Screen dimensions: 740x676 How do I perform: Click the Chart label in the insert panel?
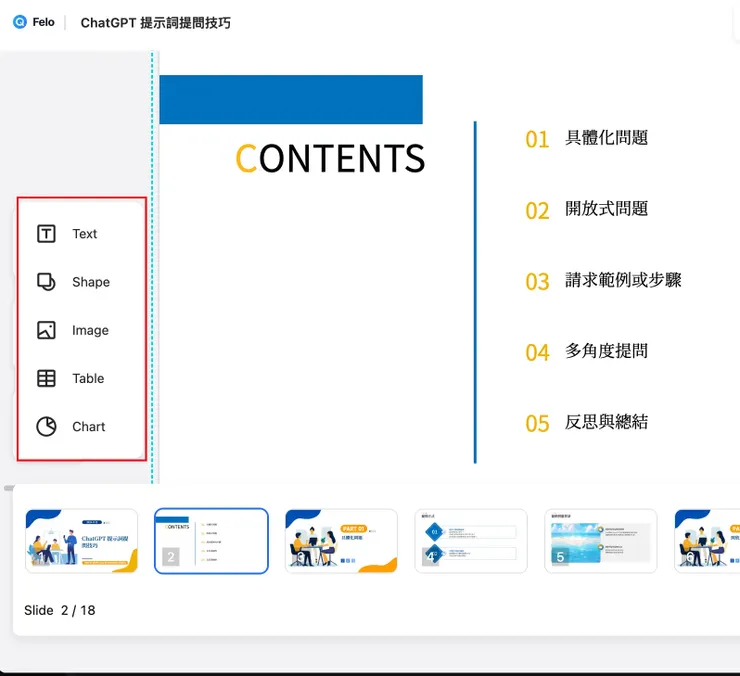click(x=89, y=426)
